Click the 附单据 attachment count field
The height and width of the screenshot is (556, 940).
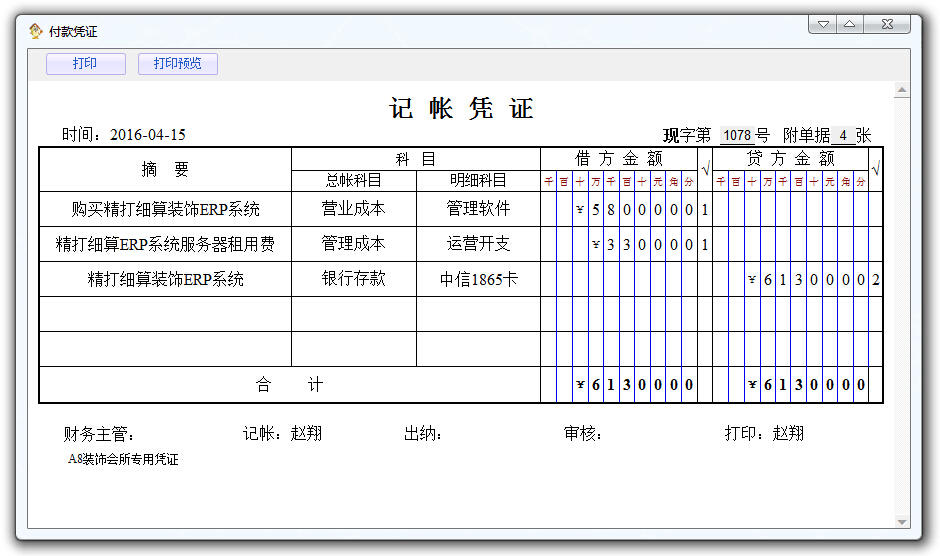tap(842, 135)
